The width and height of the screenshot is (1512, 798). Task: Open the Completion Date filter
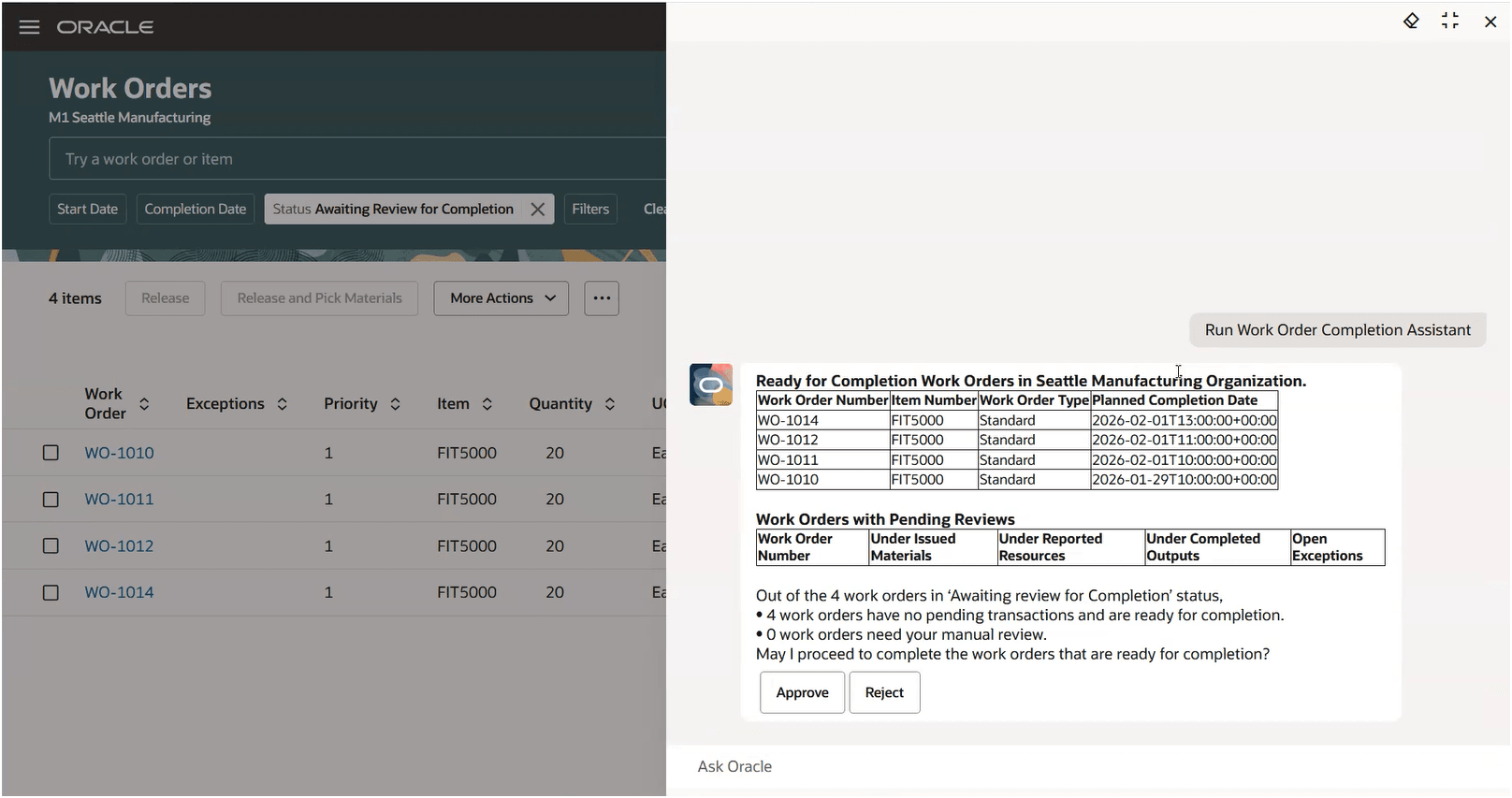coord(196,210)
